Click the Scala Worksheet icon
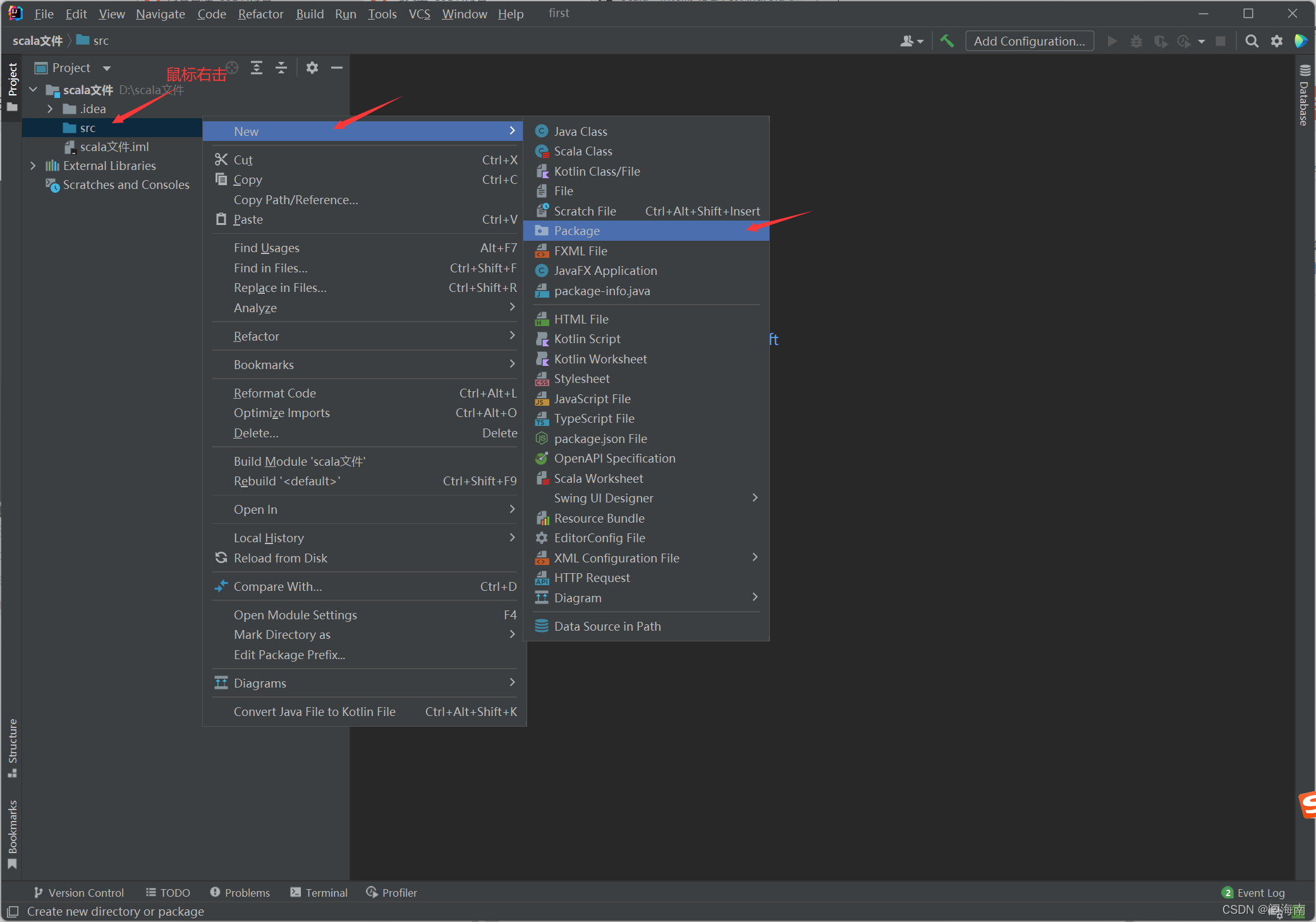1316x922 pixels. 543,478
